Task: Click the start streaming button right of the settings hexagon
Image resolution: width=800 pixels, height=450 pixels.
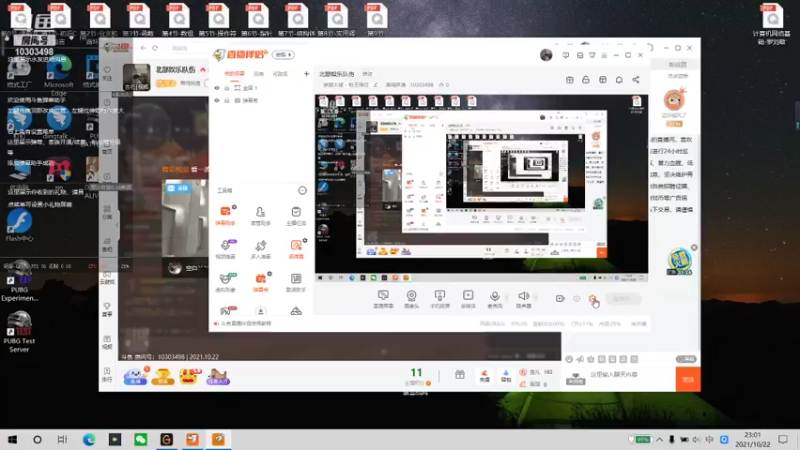Action: (623, 299)
